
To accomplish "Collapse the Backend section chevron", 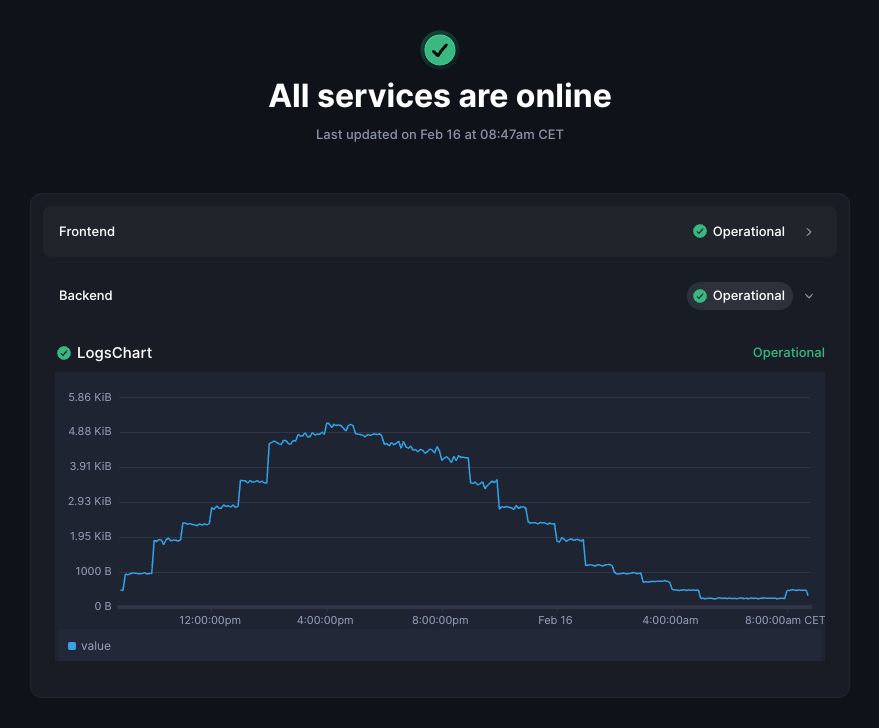I will 809,296.
